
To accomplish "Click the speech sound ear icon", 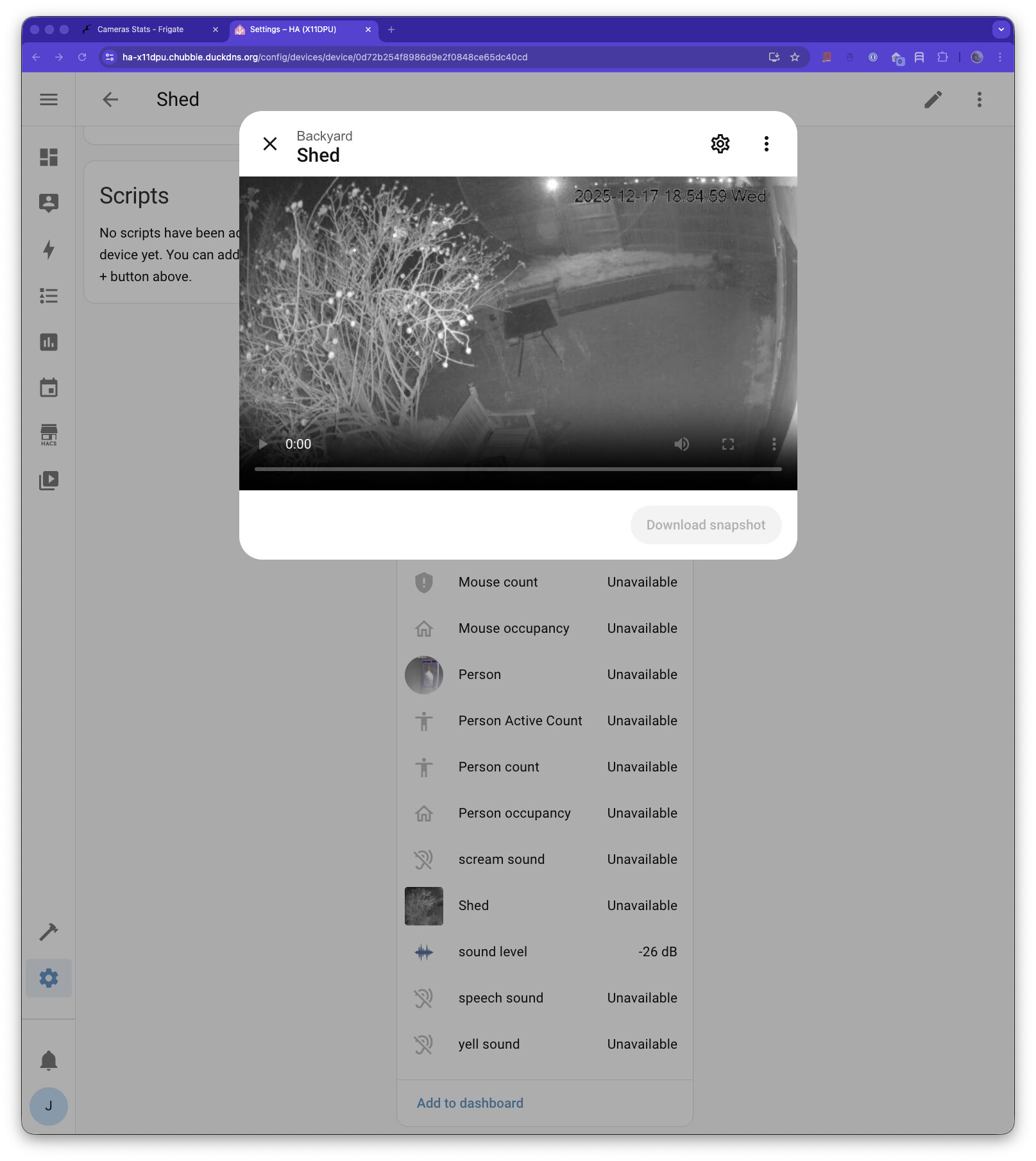I will pos(424,998).
